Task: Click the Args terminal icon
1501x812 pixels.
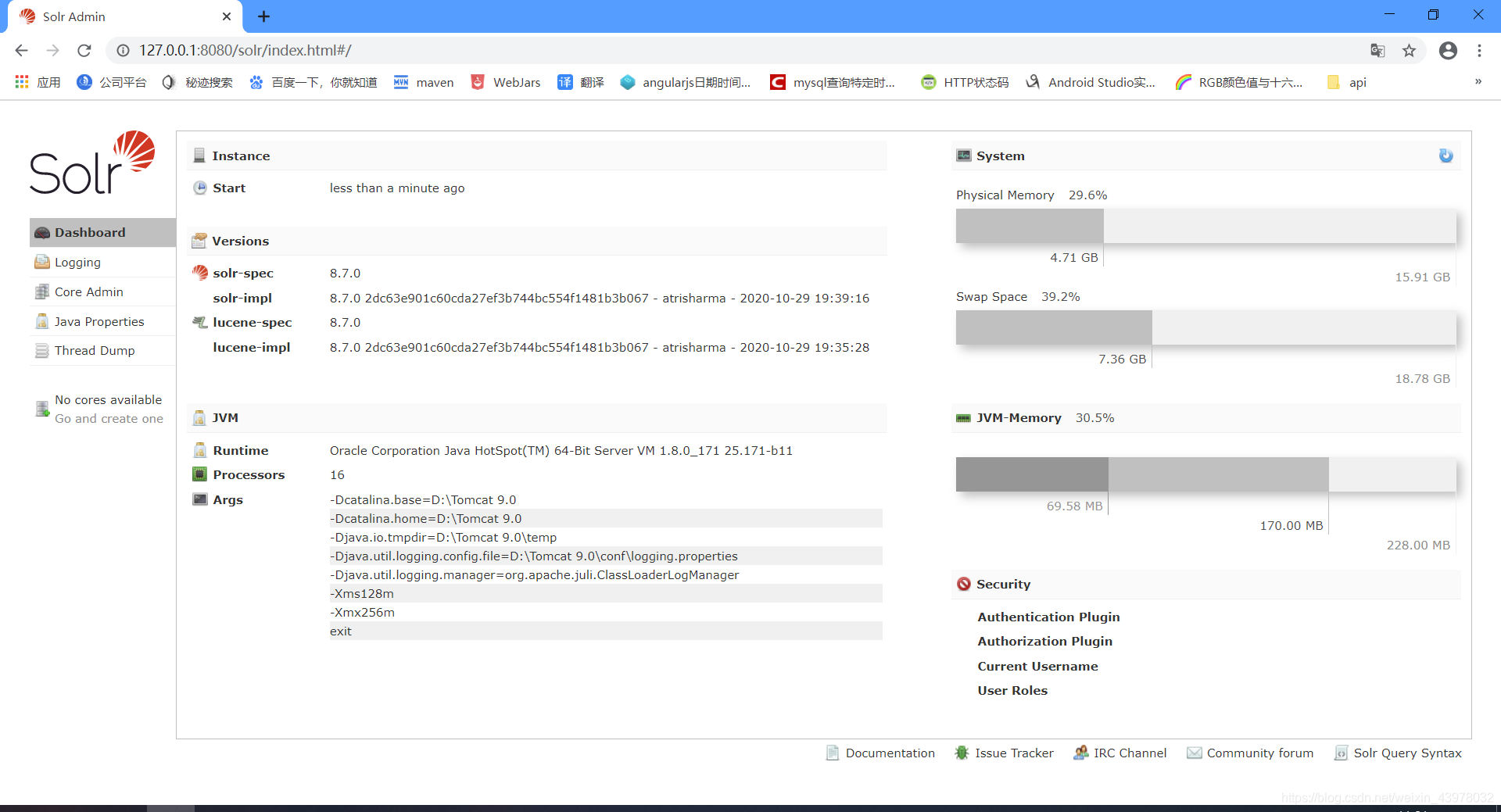Action: coord(200,499)
